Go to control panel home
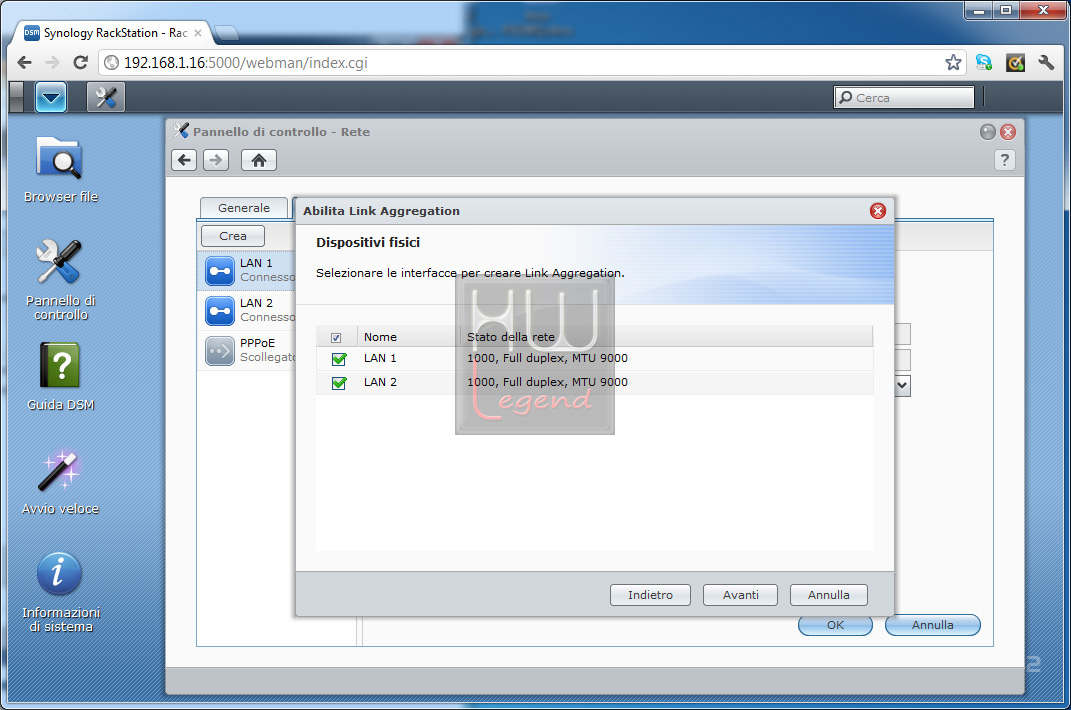The height and width of the screenshot is (710, 1071). pos(259,161)
